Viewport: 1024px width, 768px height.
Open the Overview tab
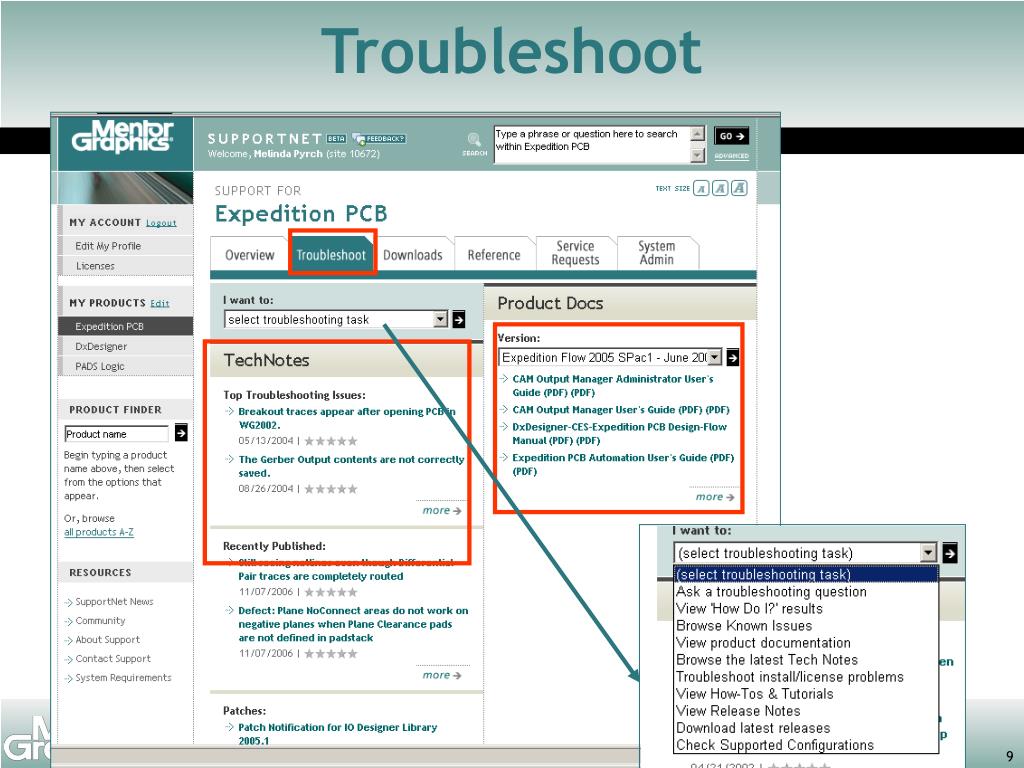[x=249, y=255]
